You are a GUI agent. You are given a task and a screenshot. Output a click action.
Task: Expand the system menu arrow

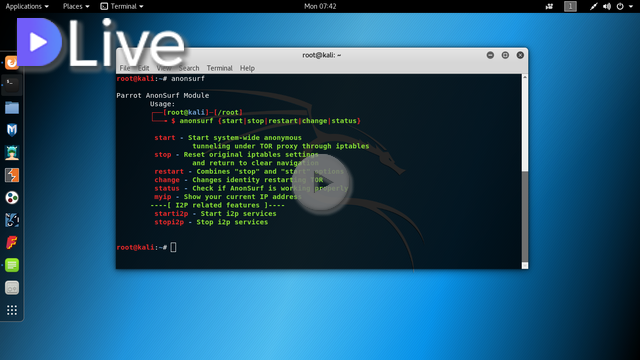[631, 7]
